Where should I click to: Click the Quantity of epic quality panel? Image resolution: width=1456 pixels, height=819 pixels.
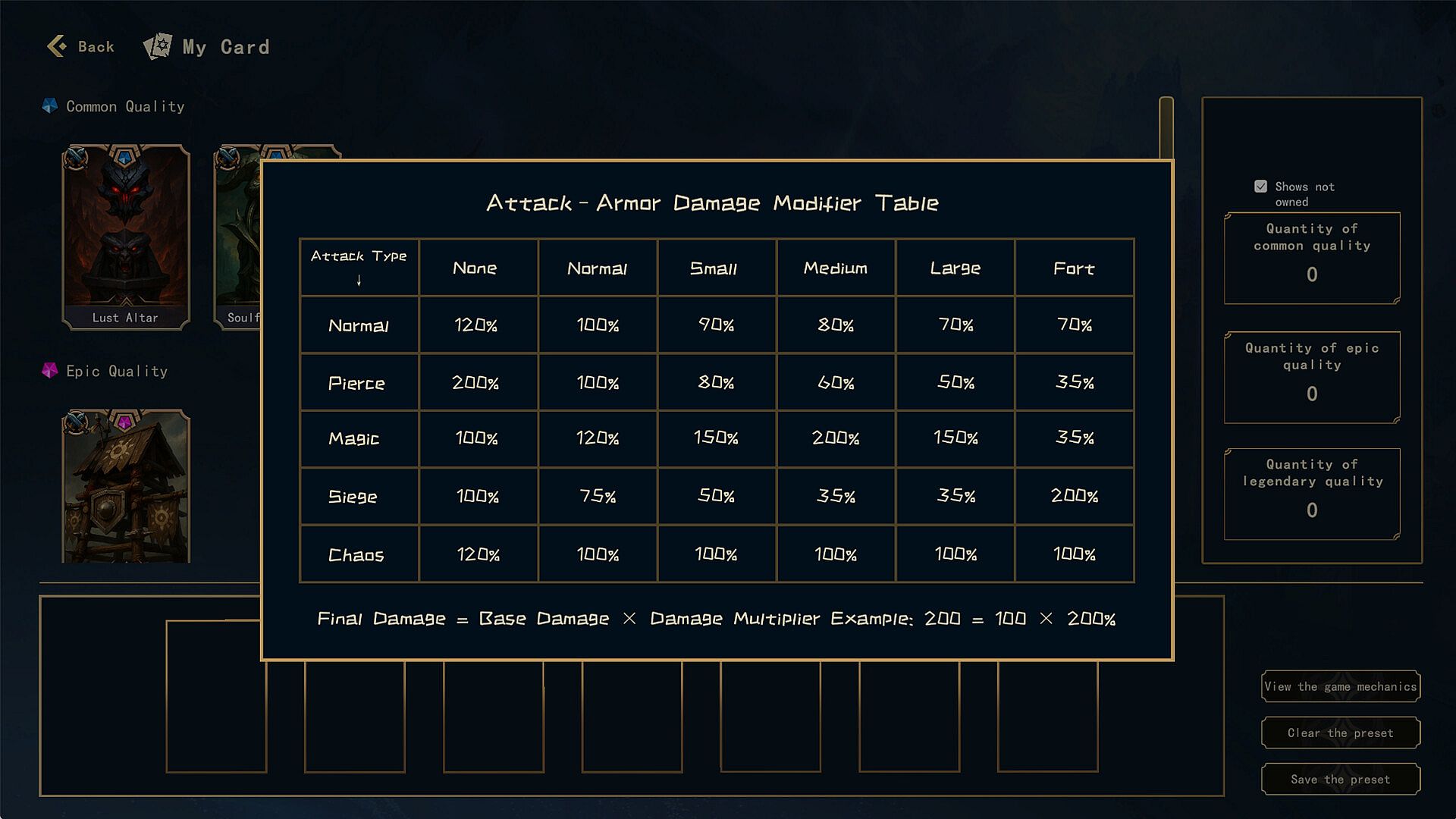pyautogui.click(x=1312, y=377)
